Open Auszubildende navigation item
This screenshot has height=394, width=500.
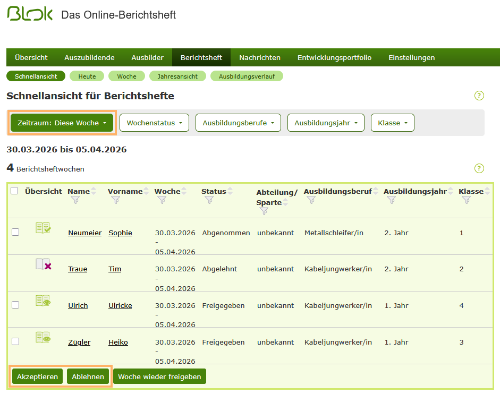click(89, 57)
